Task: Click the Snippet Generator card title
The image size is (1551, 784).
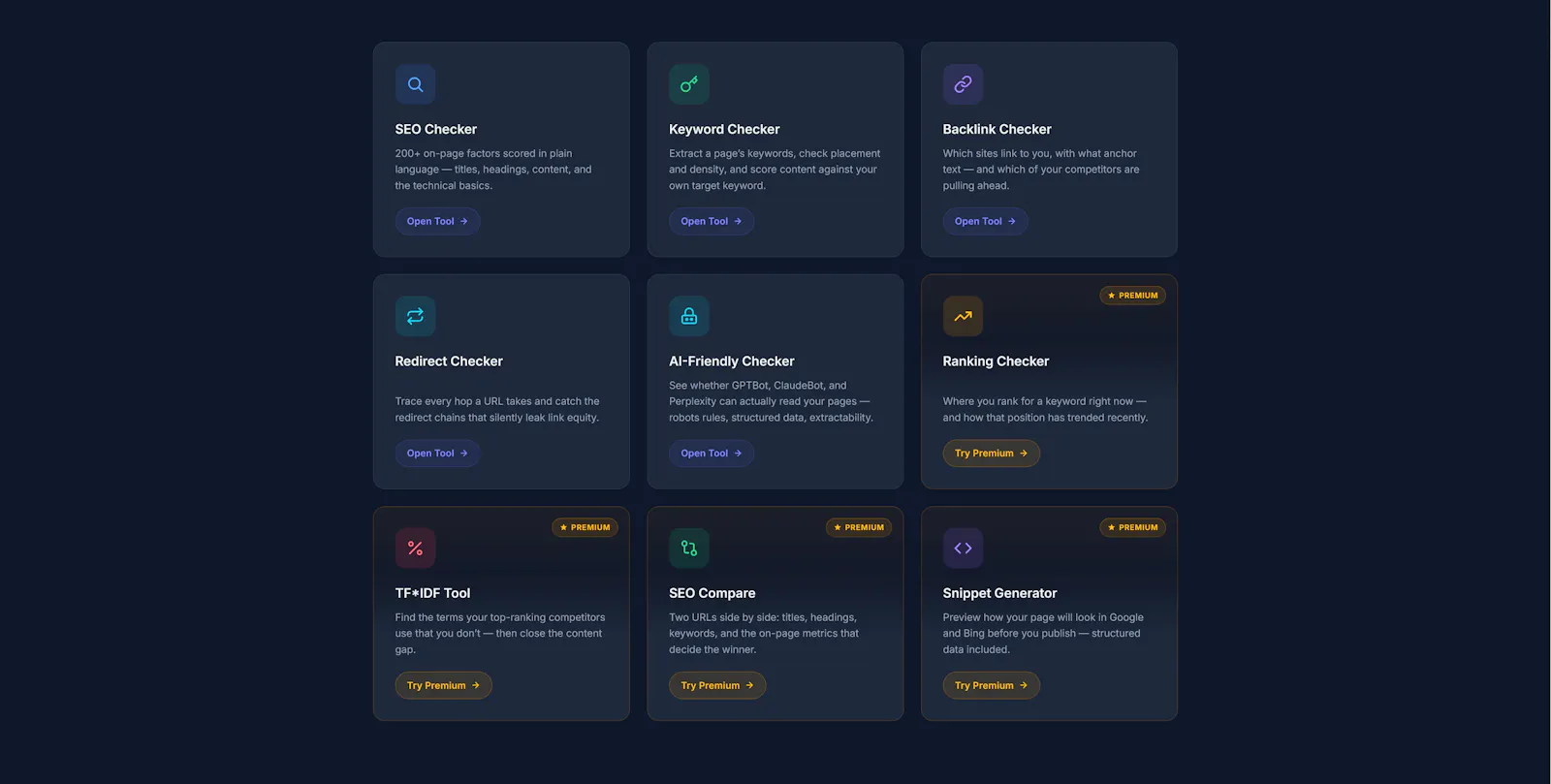Action: 999,593
